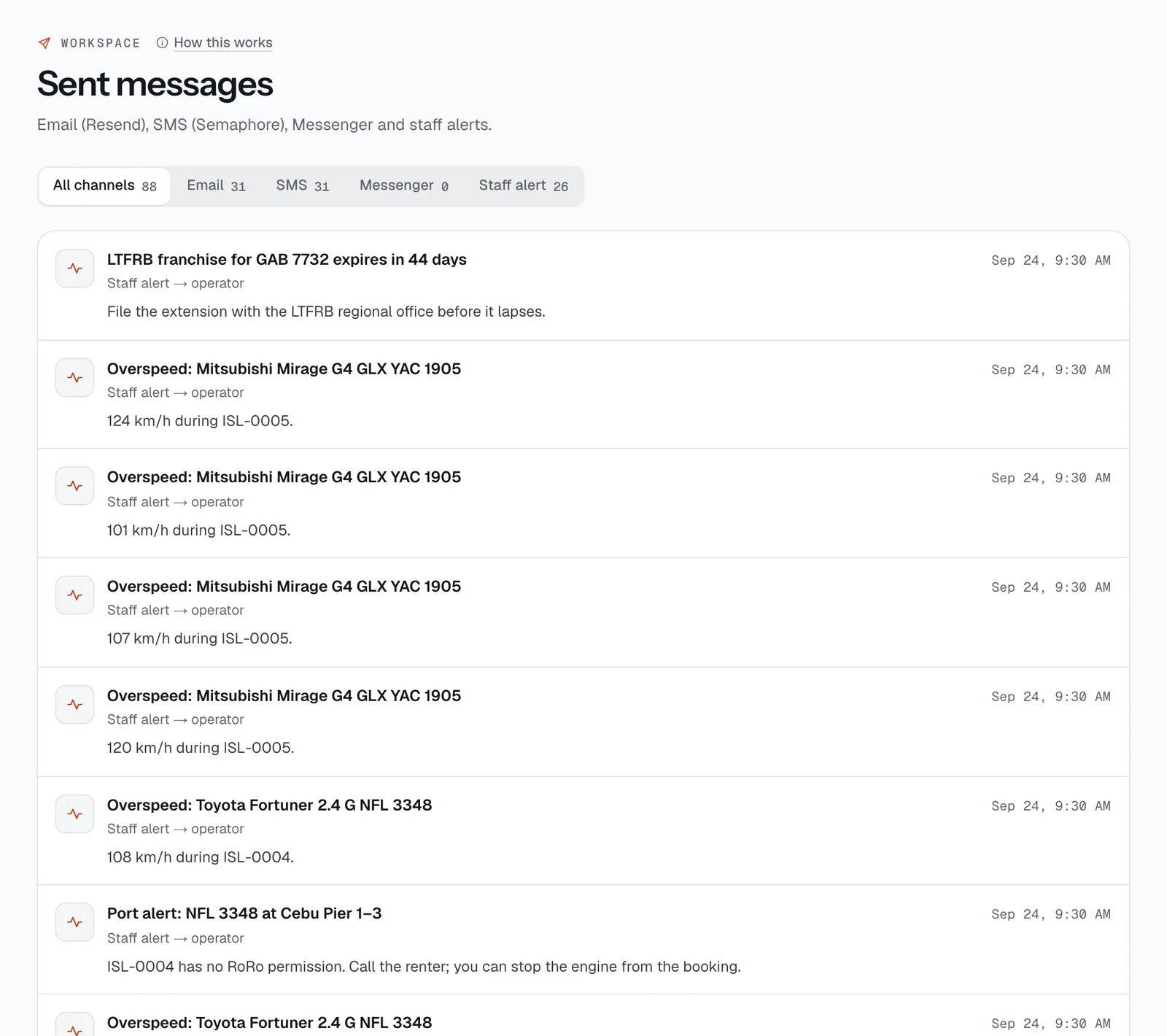Click the Sent messages heading
The width and height of the screenshot is (1167, 1036).
click(x=155, y=84)
